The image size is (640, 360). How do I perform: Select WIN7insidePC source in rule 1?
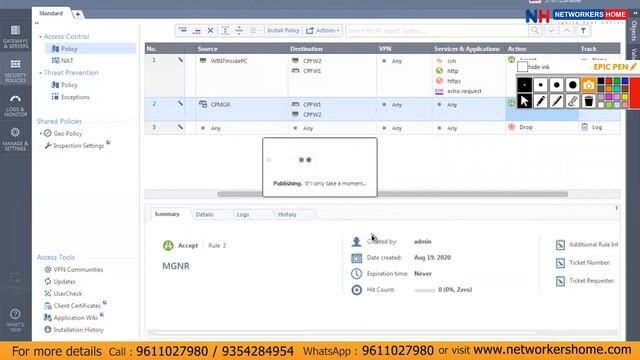(229, 61)
